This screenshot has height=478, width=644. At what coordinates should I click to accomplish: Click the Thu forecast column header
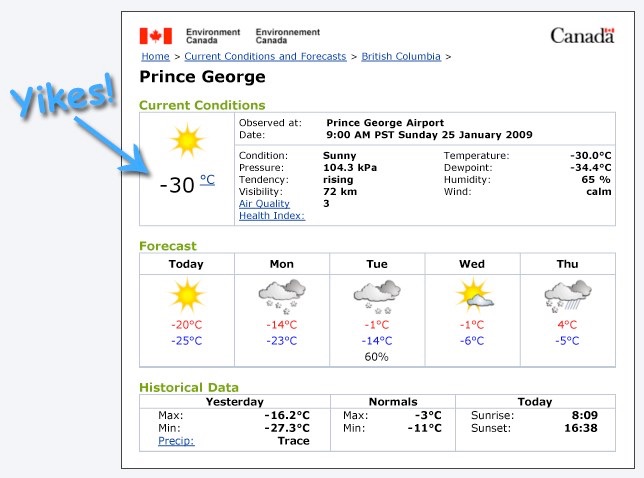pos(567,264)
